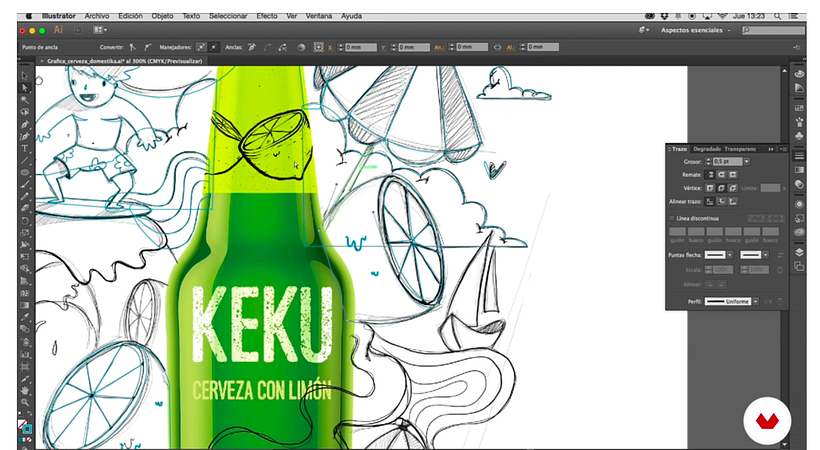The image size is (820, 450).
Task: Convert anchor points to smooth
Action: pos(147,47)
